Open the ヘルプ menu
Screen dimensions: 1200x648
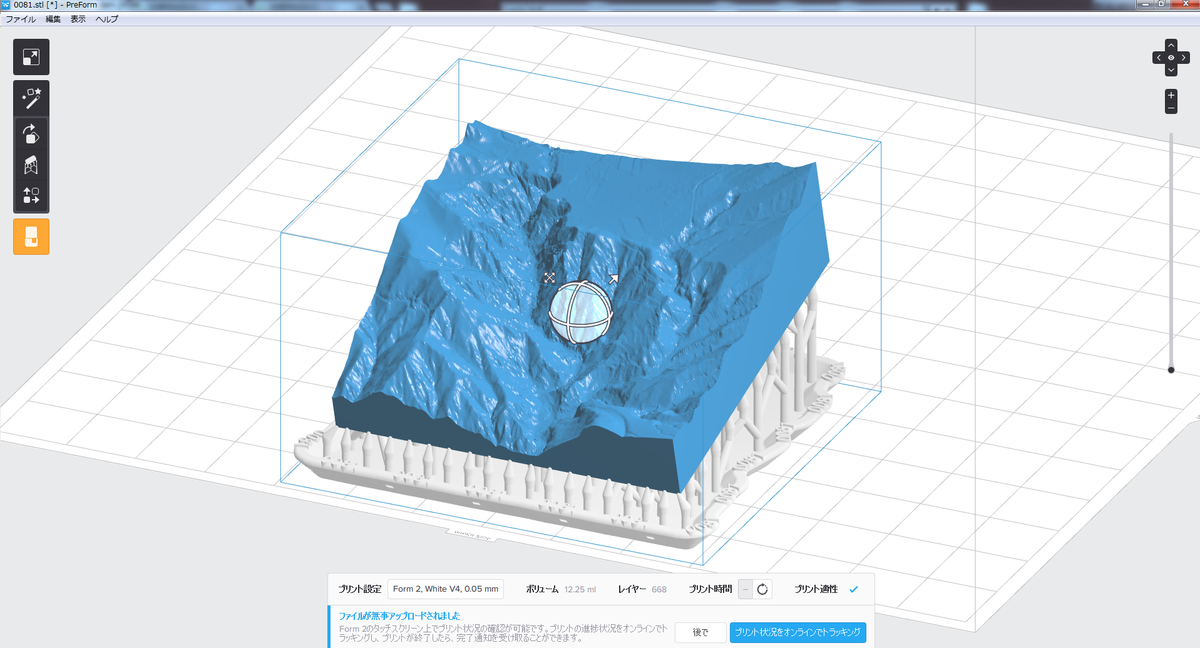point(106,19)
